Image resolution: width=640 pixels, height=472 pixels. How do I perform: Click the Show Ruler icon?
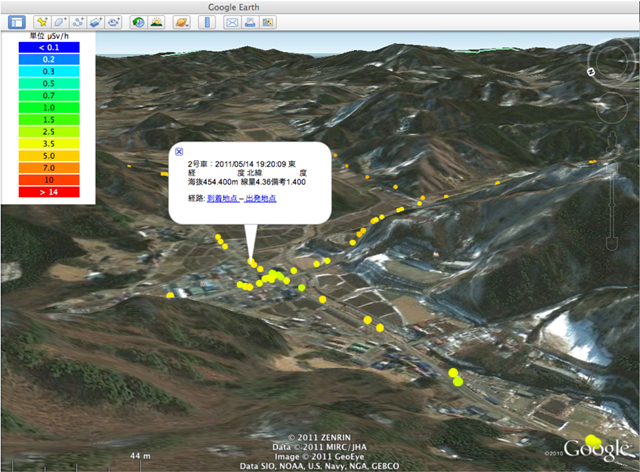pyautogui.click(x=207, y=21)
